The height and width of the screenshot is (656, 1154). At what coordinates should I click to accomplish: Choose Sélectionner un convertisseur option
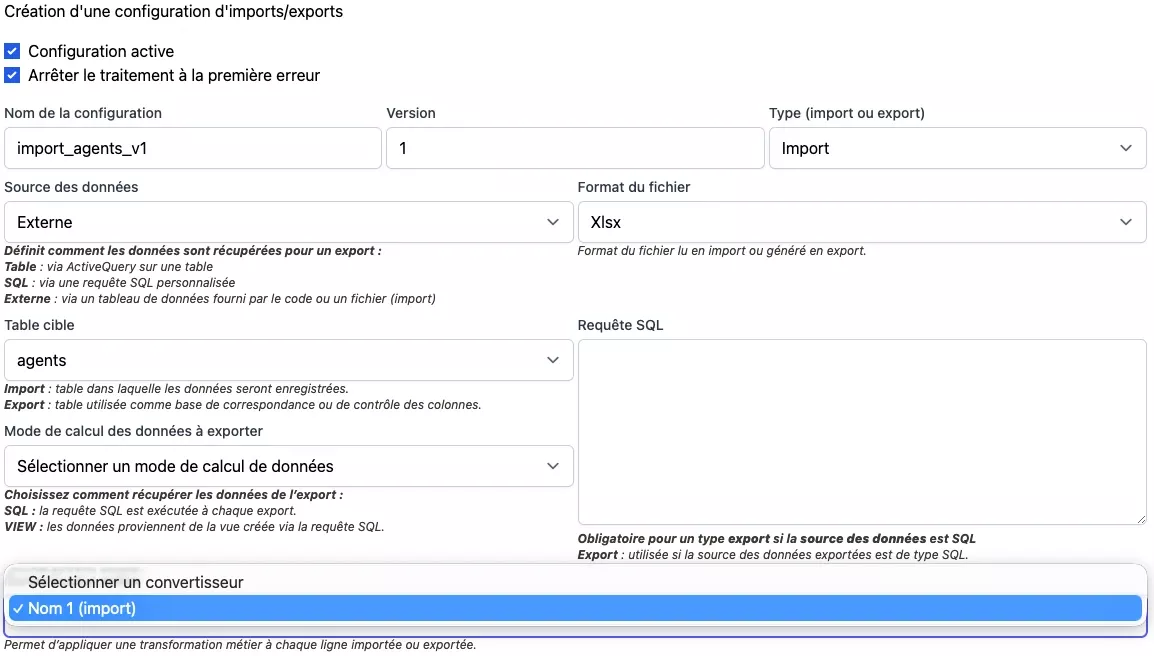(x=136, y=582)
